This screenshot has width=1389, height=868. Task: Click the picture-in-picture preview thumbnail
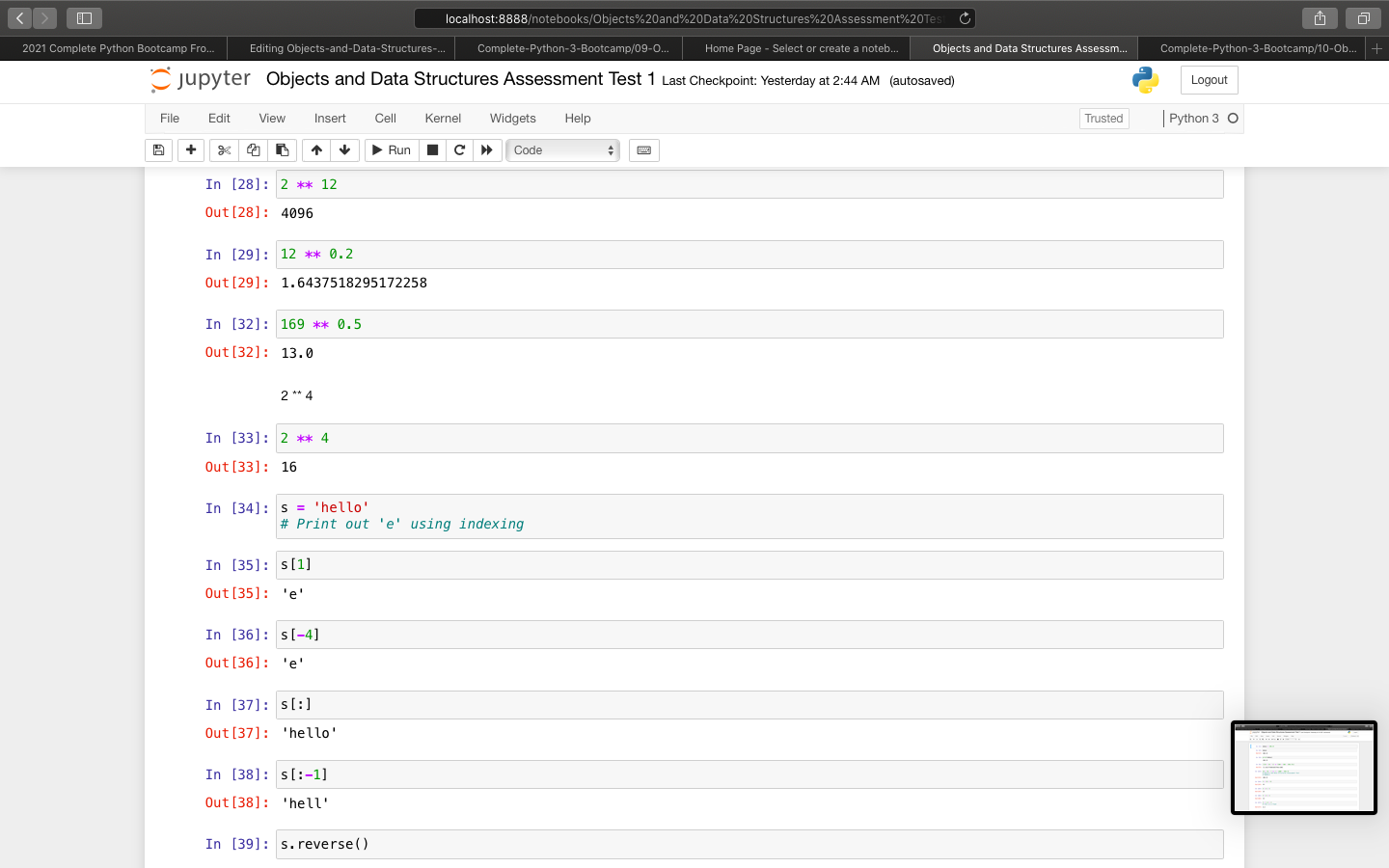(x=1304, y=768)
